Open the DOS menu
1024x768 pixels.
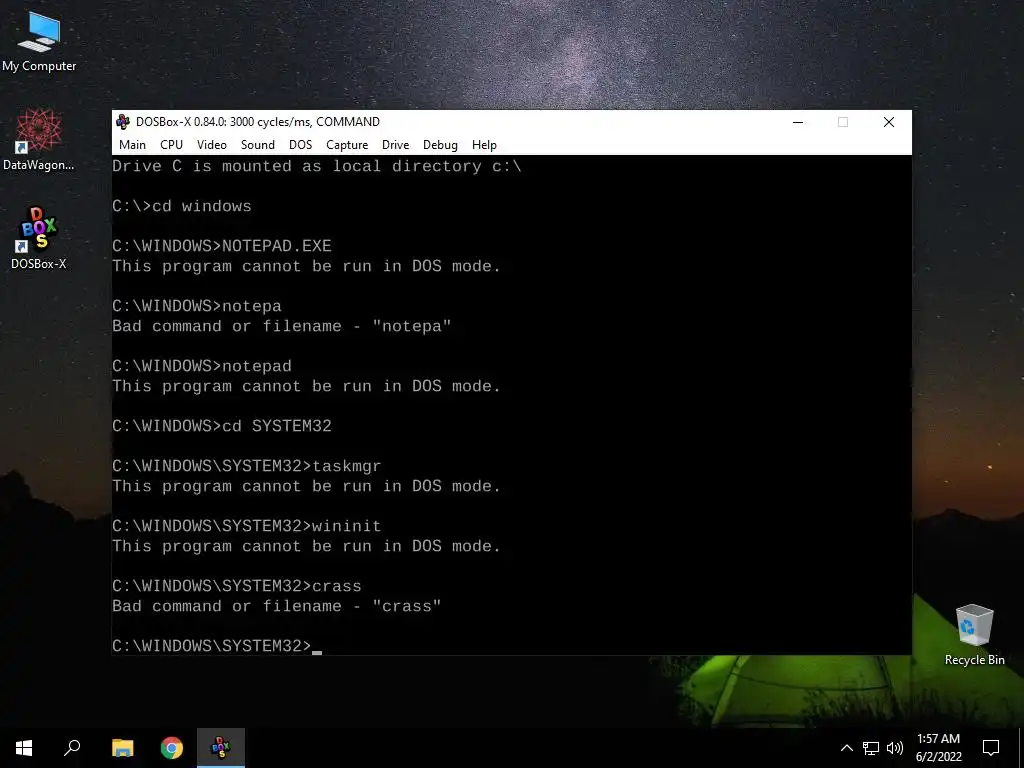(300, 145)
